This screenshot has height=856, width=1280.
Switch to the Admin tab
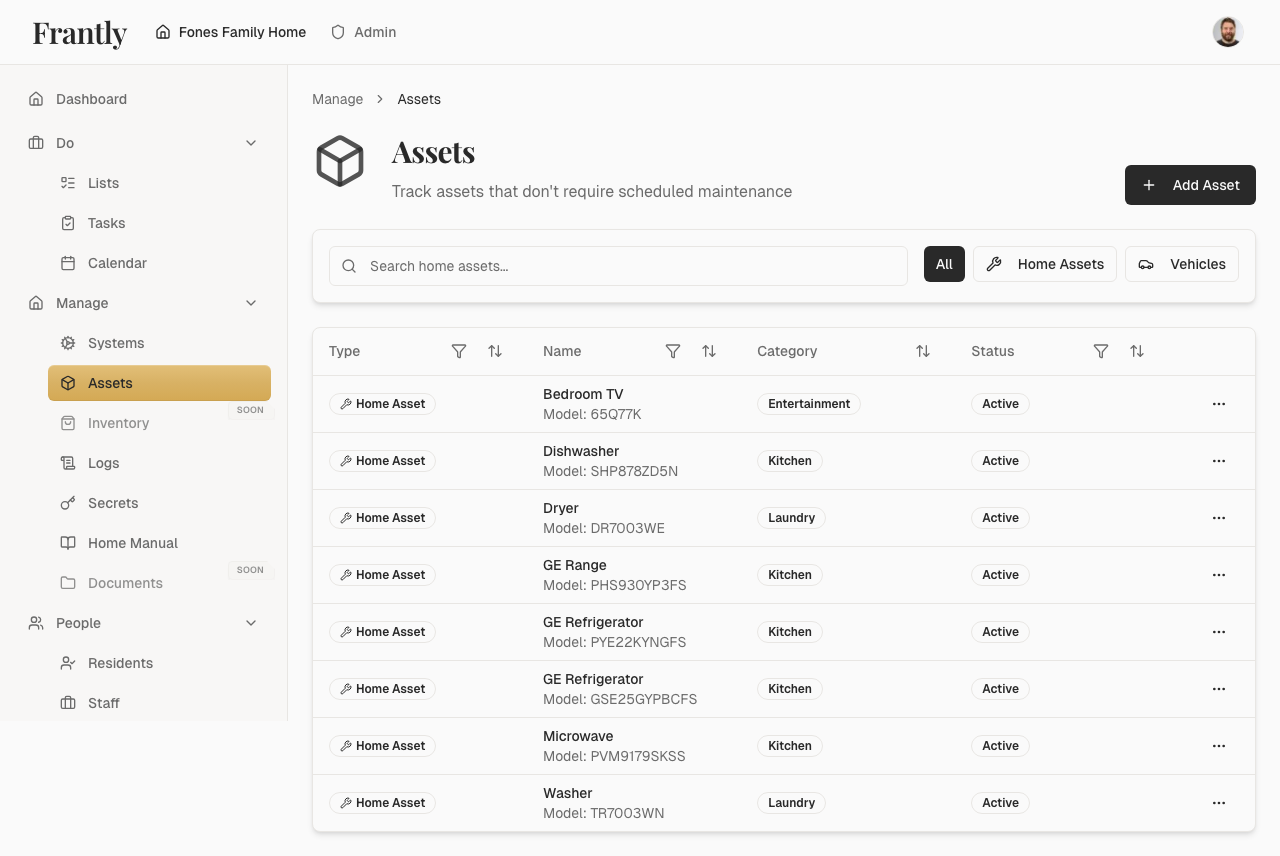363,31
